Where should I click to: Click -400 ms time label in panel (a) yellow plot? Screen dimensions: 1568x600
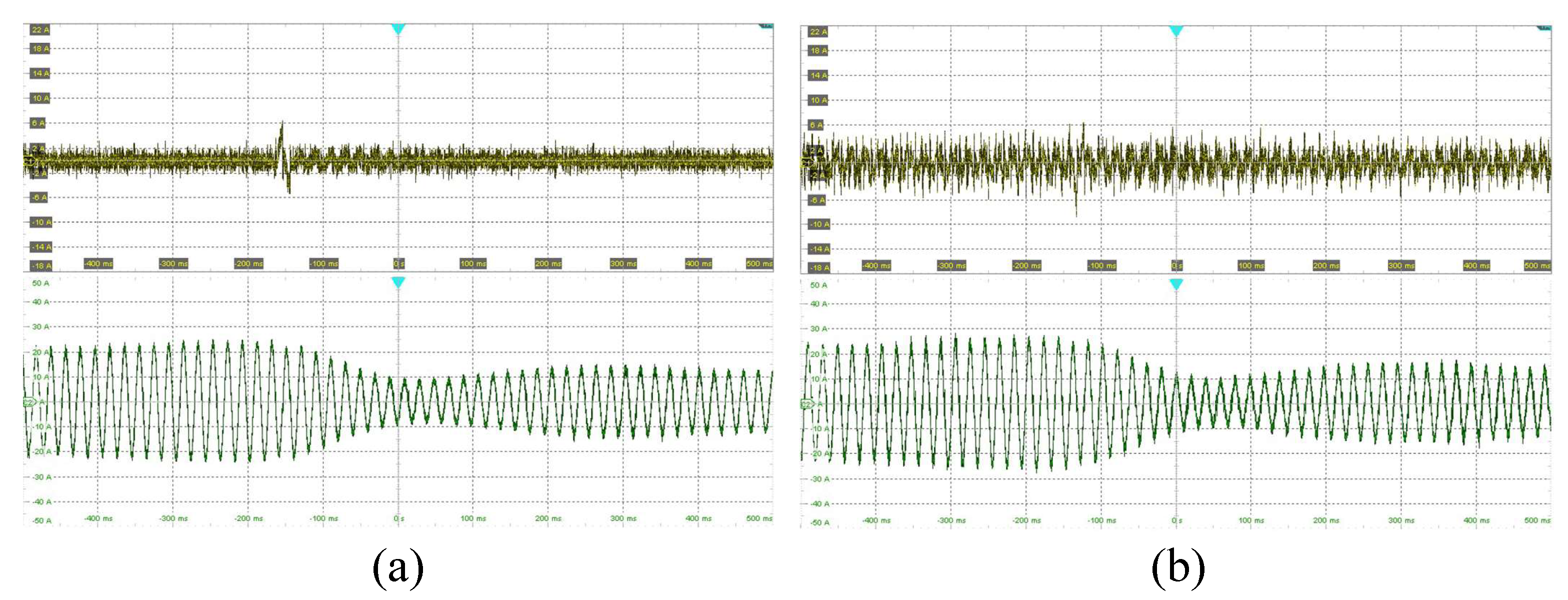(98, 263)
